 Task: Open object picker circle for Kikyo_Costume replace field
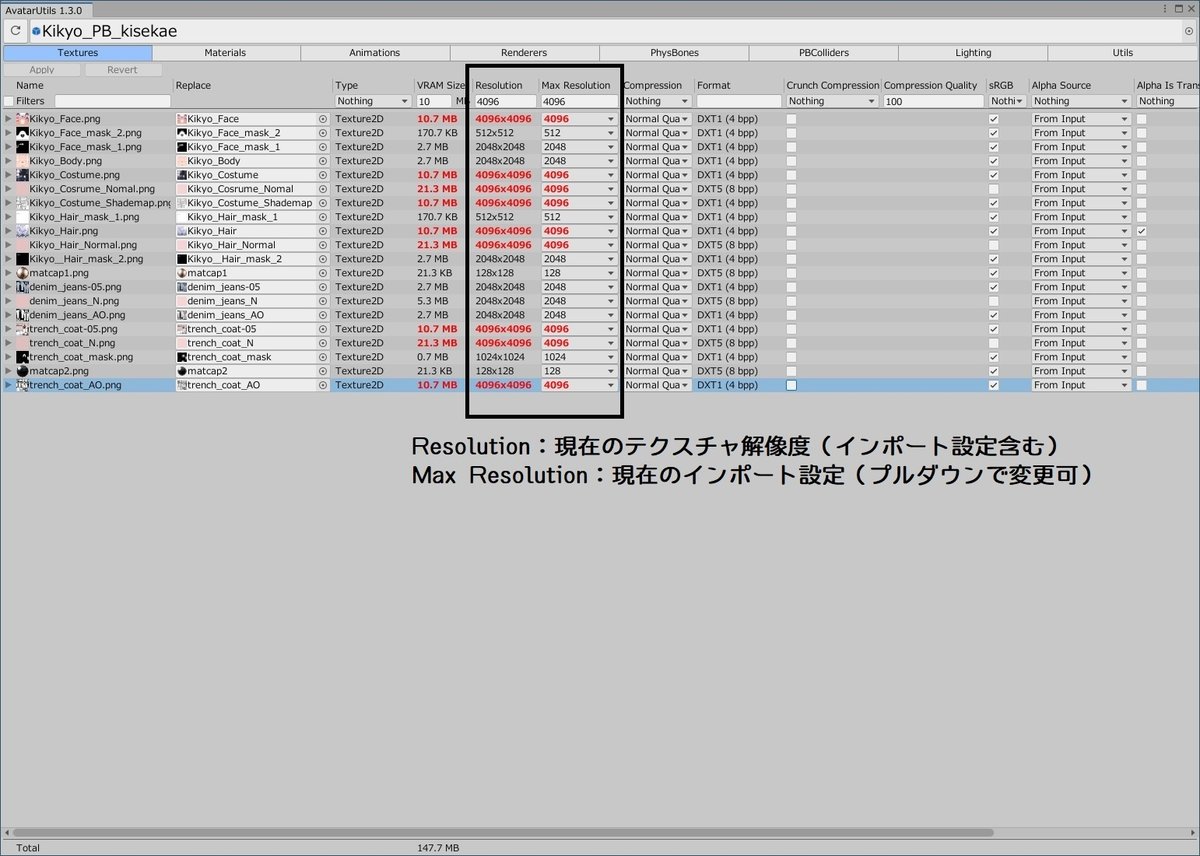322,174
